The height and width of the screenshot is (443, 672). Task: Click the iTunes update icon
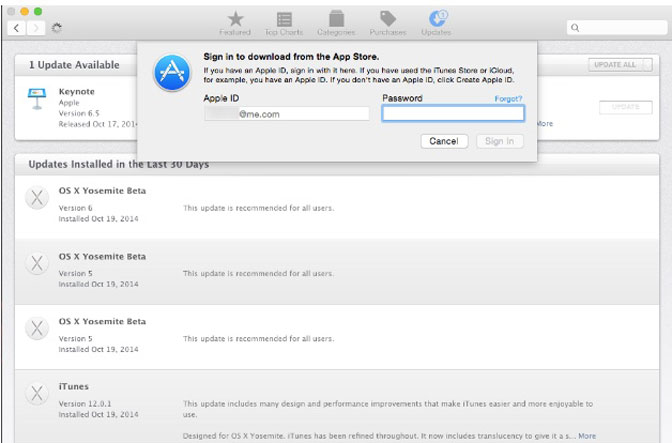pyautogui.click(x=37, y=394)
